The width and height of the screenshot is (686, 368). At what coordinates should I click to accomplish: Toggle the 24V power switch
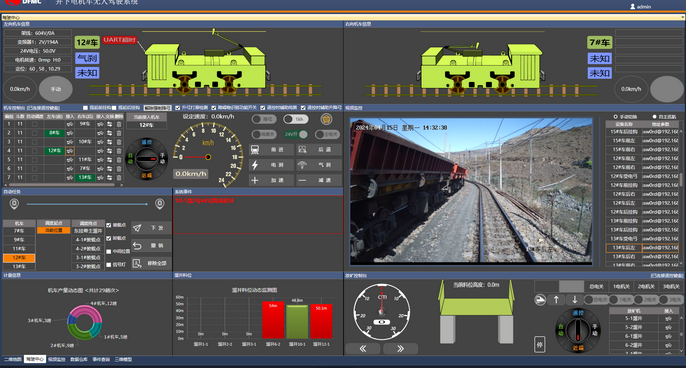pos(296,134)
